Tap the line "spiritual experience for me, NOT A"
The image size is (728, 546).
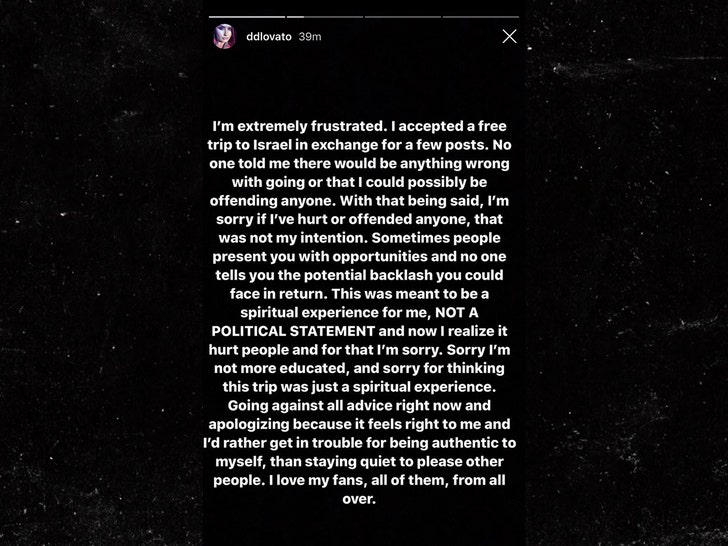point(359,312)
